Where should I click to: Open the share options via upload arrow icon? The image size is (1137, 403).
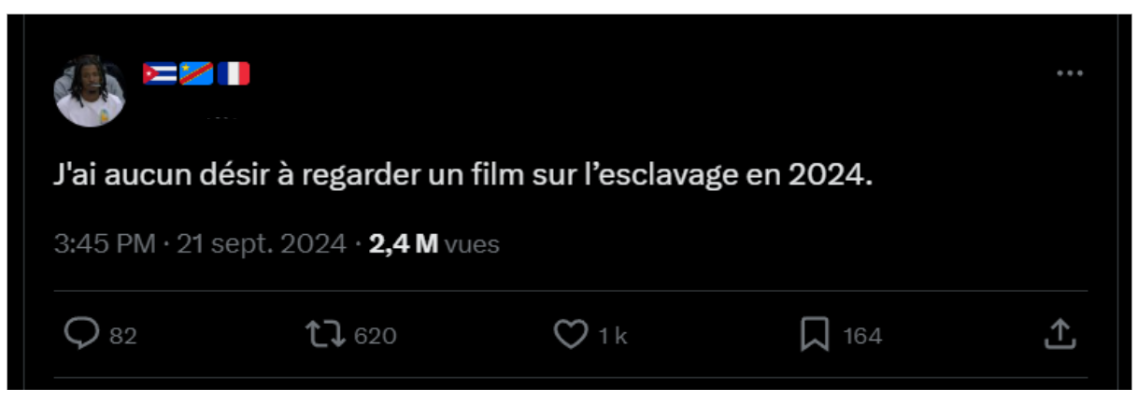[1058, 334]
